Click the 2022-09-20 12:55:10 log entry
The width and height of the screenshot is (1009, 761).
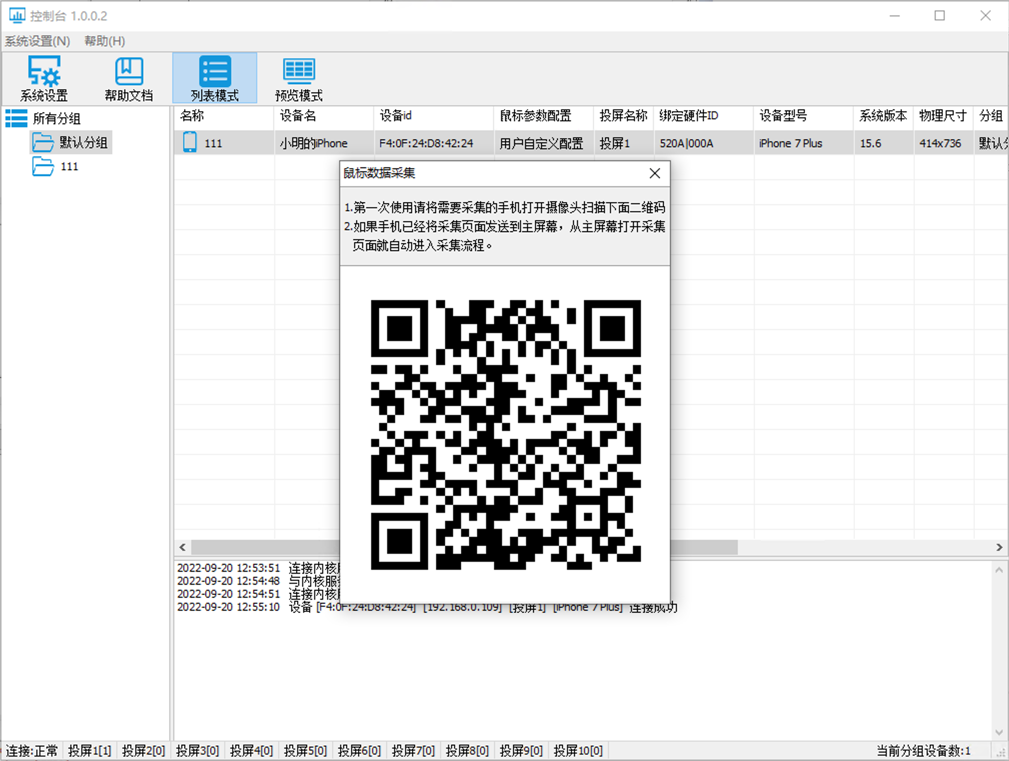[427, 607]
